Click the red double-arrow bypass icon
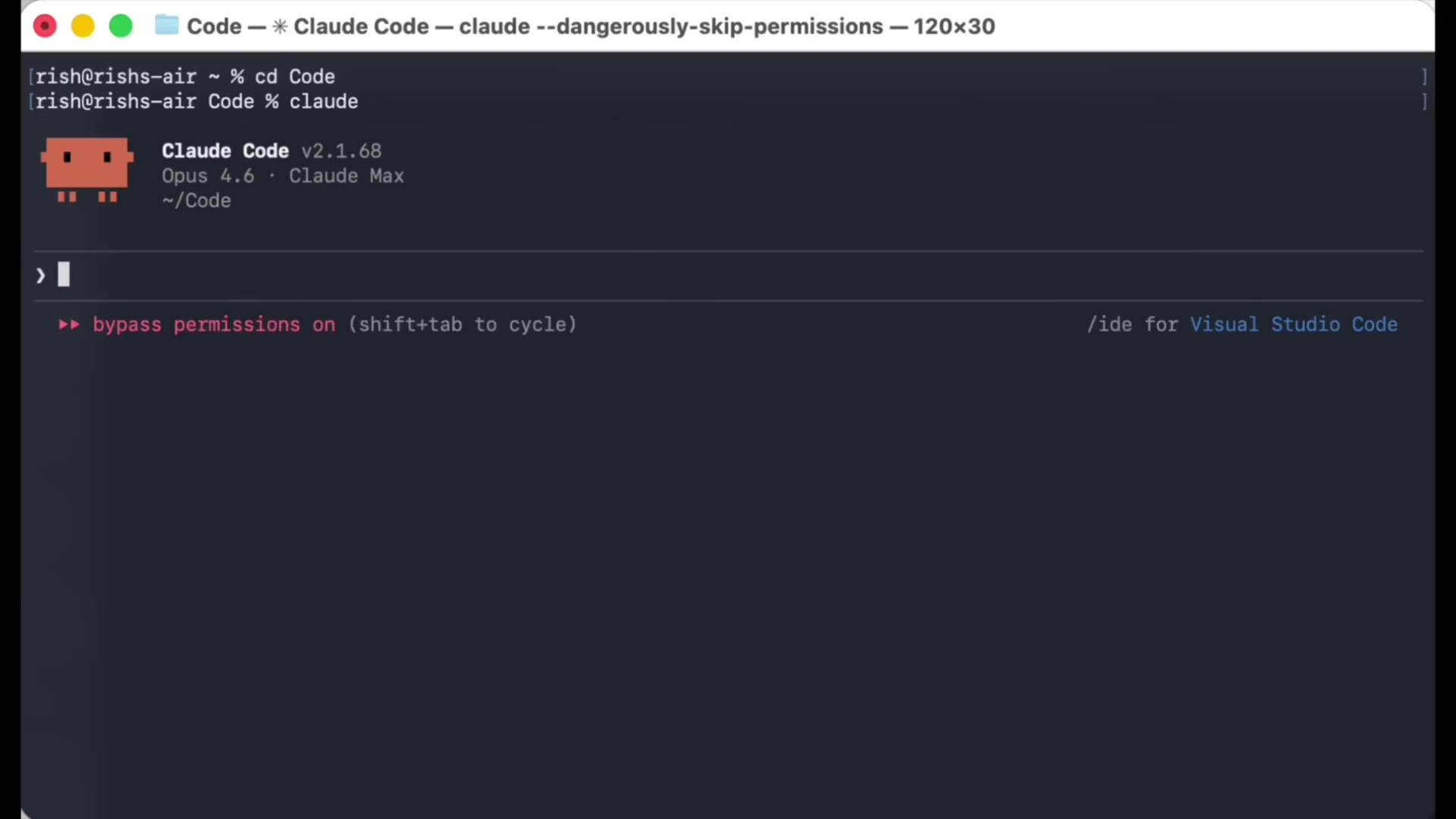The height and width of the screenshot is (819, 1456). pos(69,325)
